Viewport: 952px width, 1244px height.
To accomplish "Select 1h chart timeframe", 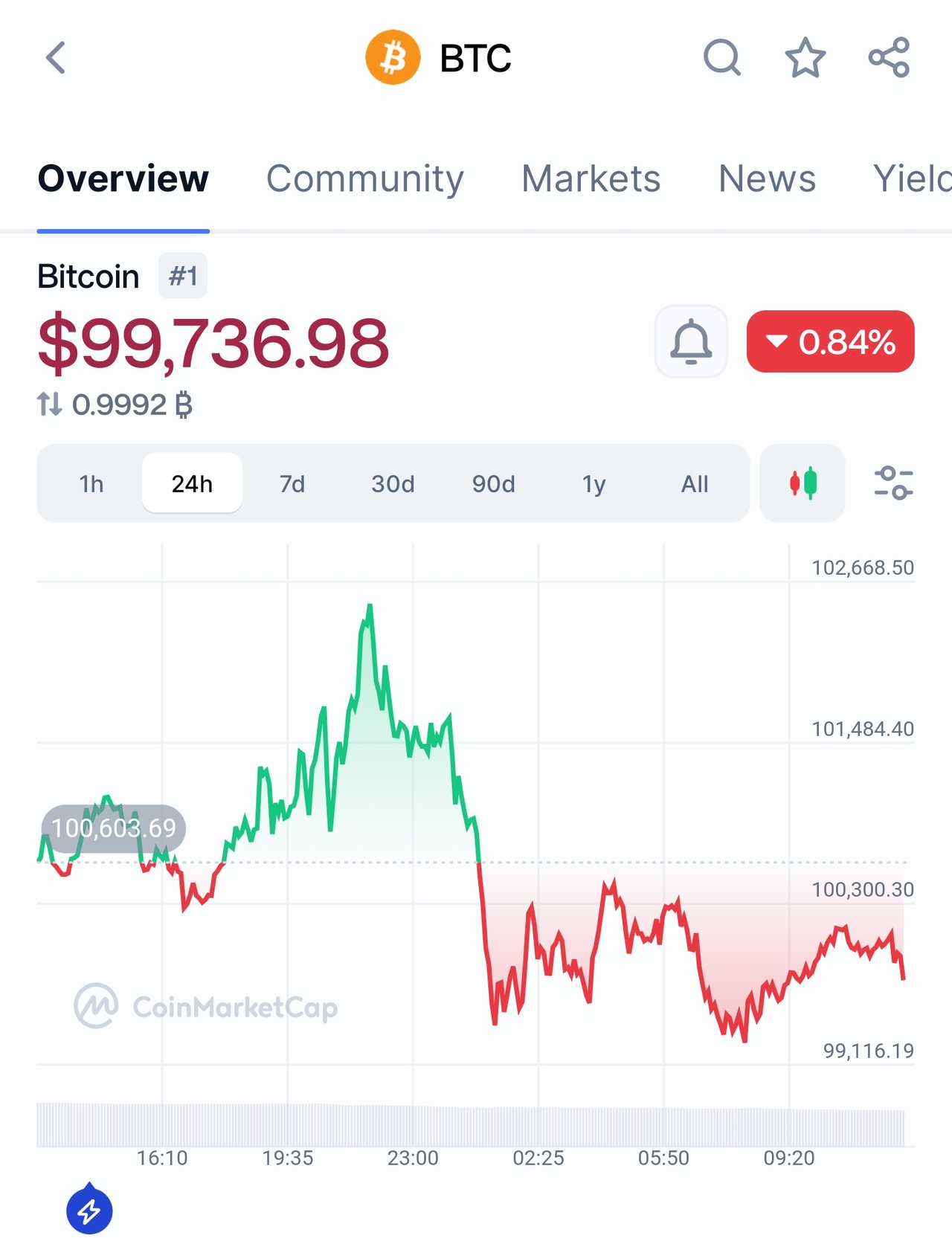I will (x=91, y=484).
